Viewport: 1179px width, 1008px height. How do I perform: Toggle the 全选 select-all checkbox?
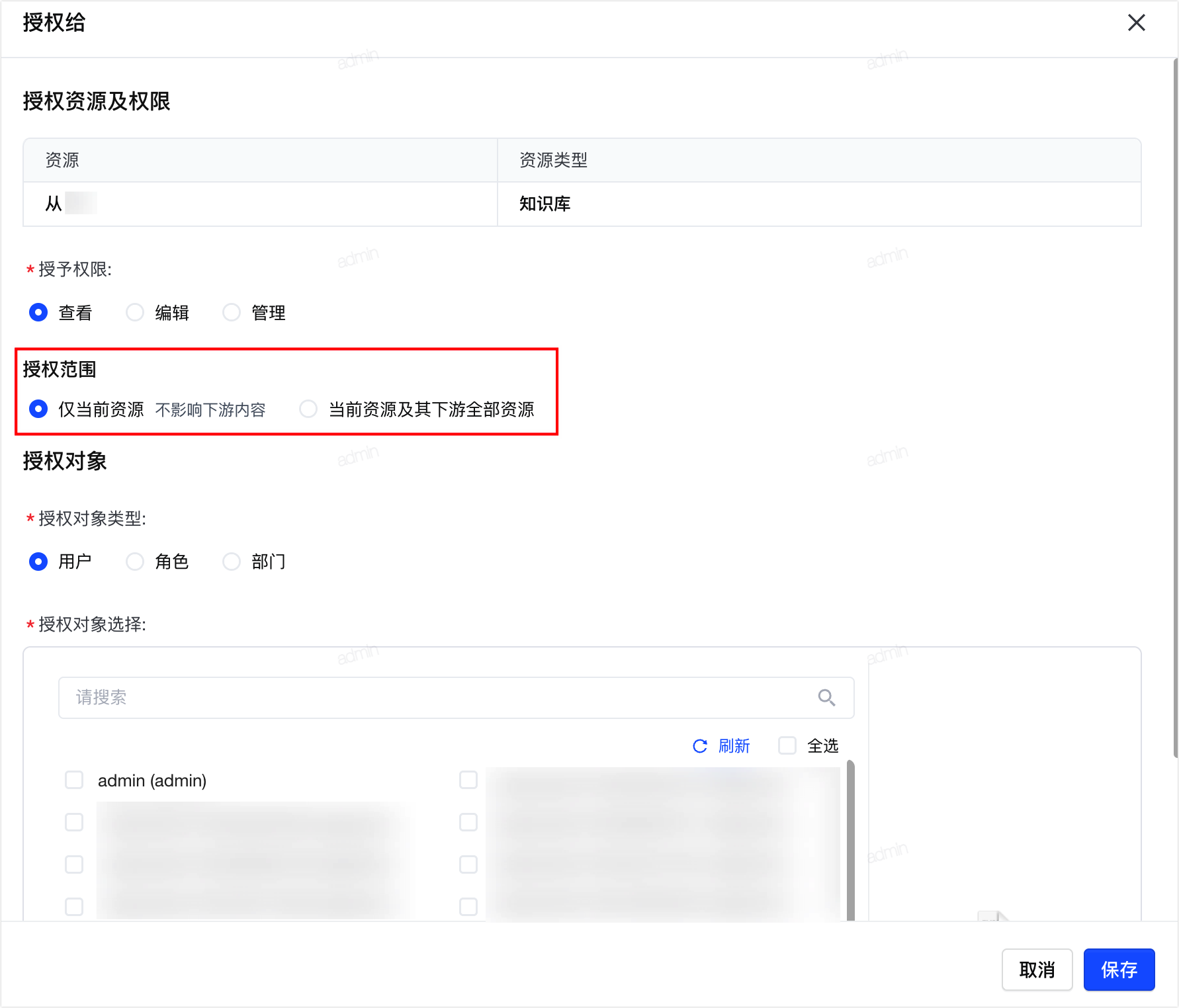pyautogui.click(x=787, y=745)
